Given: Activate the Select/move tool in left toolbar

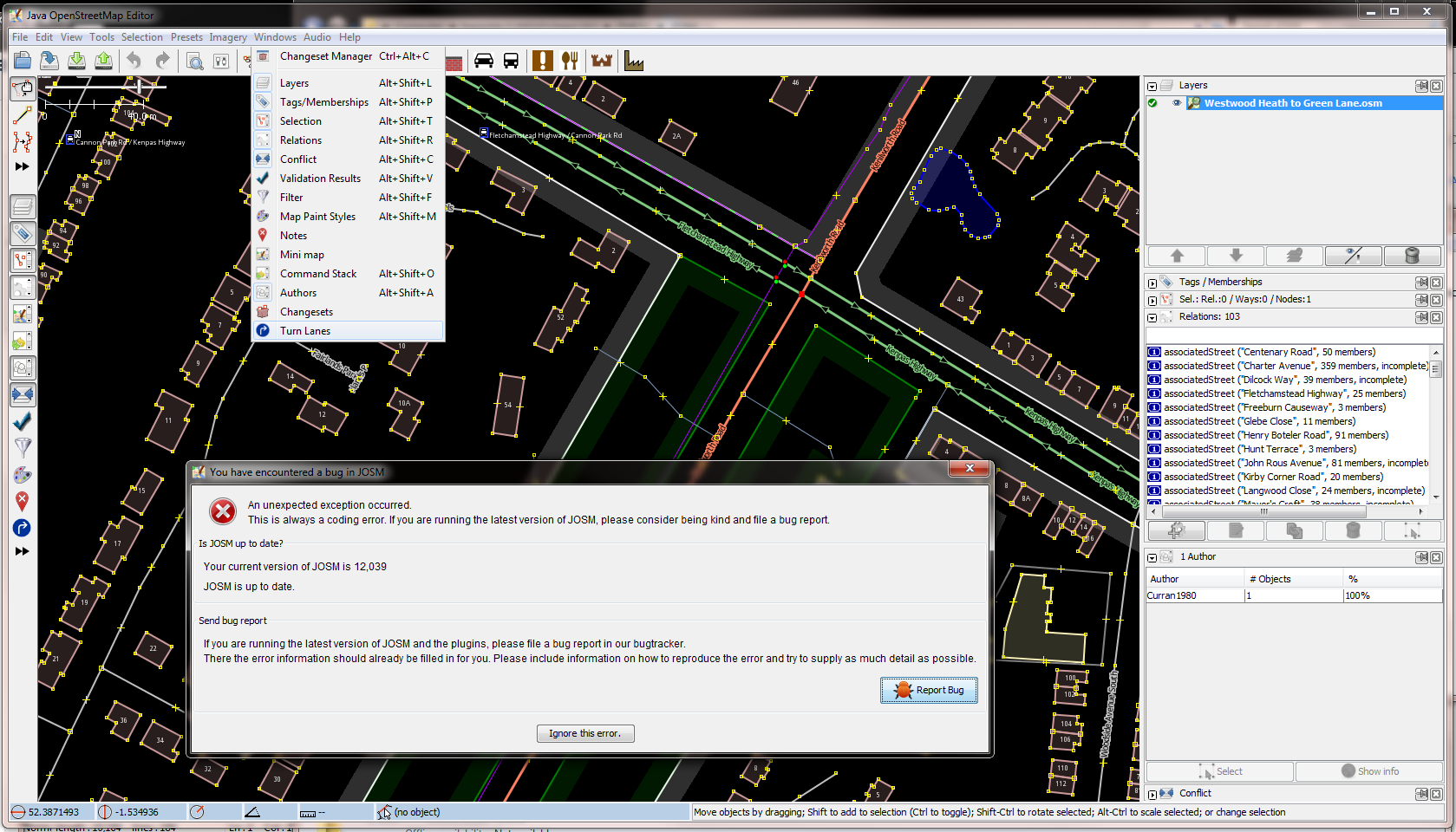Looking at the screenshot, I should [x=23, y=88].
